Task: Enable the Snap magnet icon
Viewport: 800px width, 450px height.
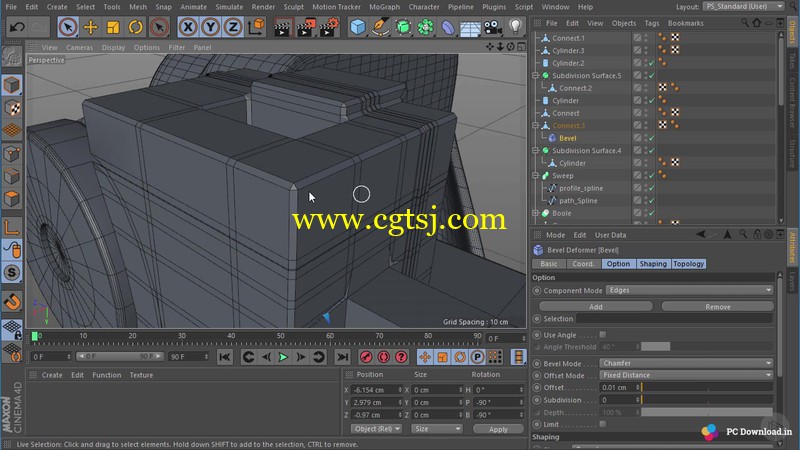Action: click(12, 302)
